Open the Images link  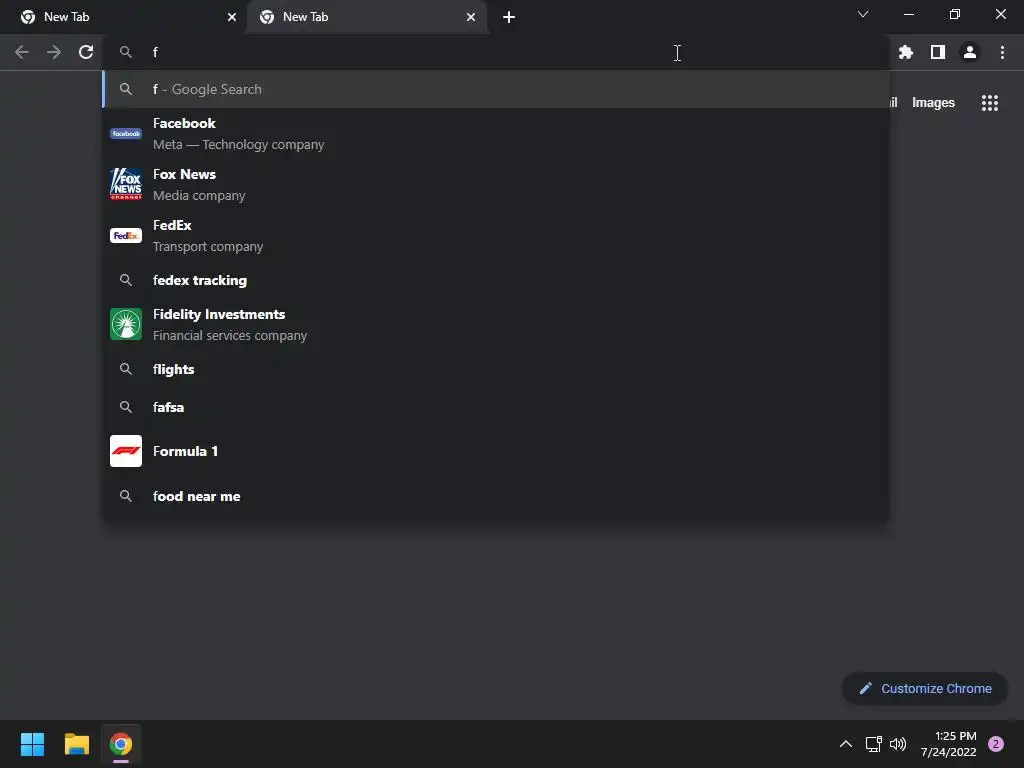pyautogui.click(x=933, y=103)
